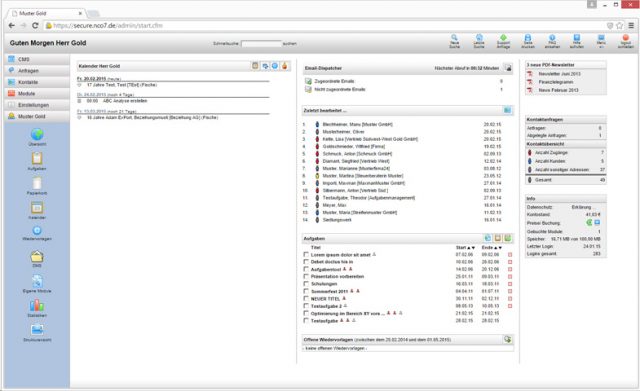Screen dimensions: 640x391
Task: Click the Neue Suche magnifier icon
Action: (x=454, y=38)
